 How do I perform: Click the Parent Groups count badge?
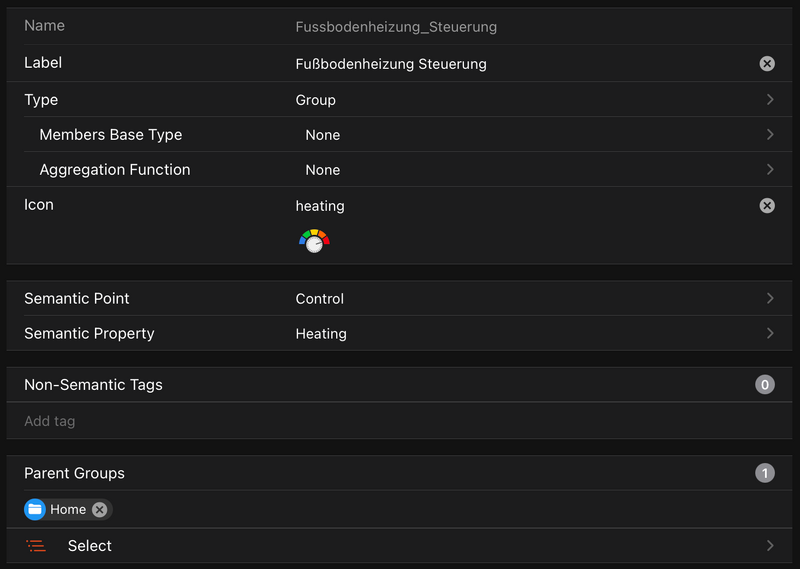coord(765,474)
